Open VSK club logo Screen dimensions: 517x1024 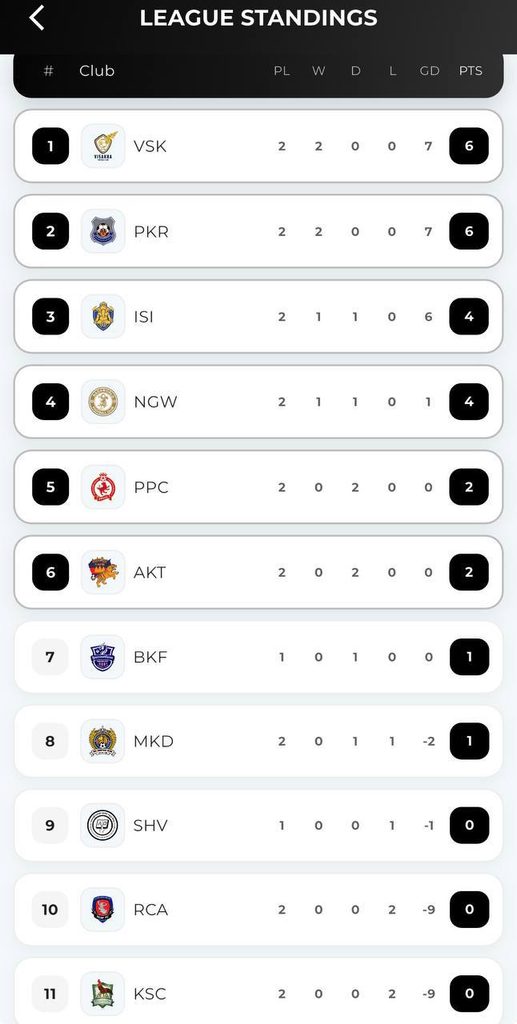coord(103,146)
